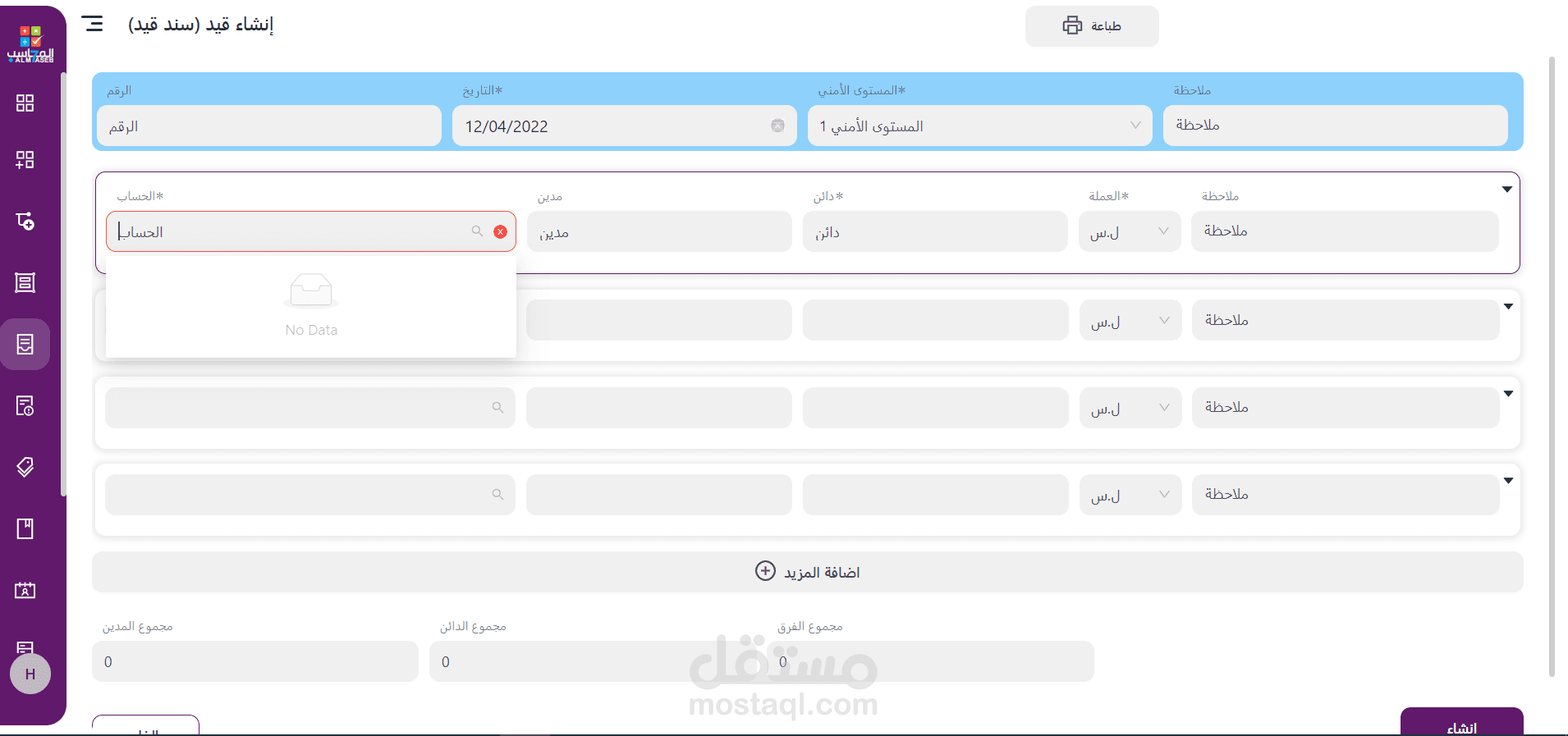The height and width of the screenshot is (736, 1568).
Task: Clear the date 12/04/2022 with its x icon
Action: tap(777, 126)
